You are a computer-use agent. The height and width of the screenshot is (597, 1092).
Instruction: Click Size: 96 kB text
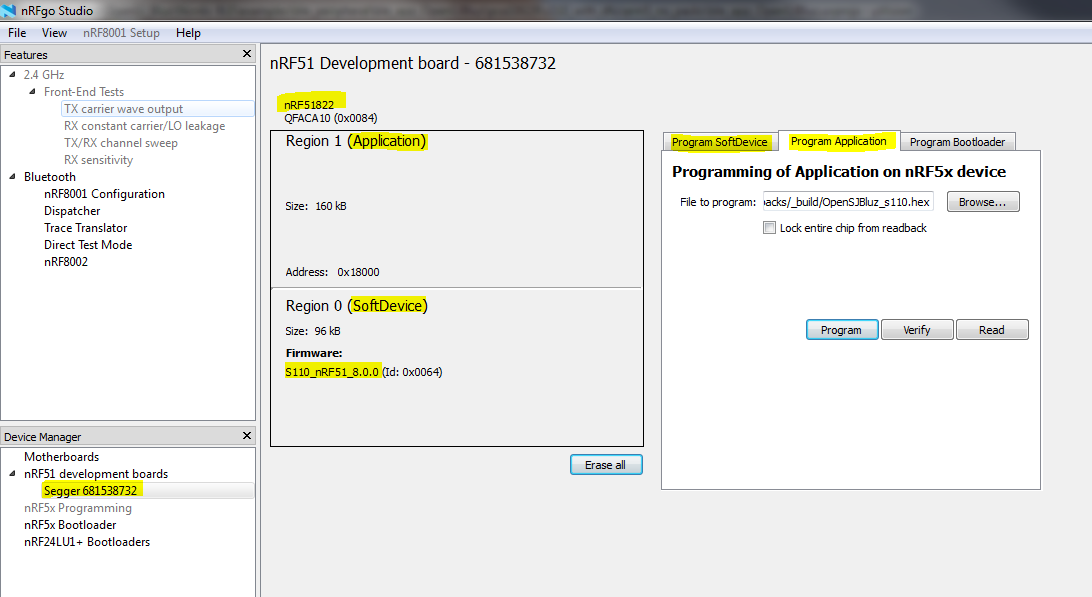click(313, 331)
